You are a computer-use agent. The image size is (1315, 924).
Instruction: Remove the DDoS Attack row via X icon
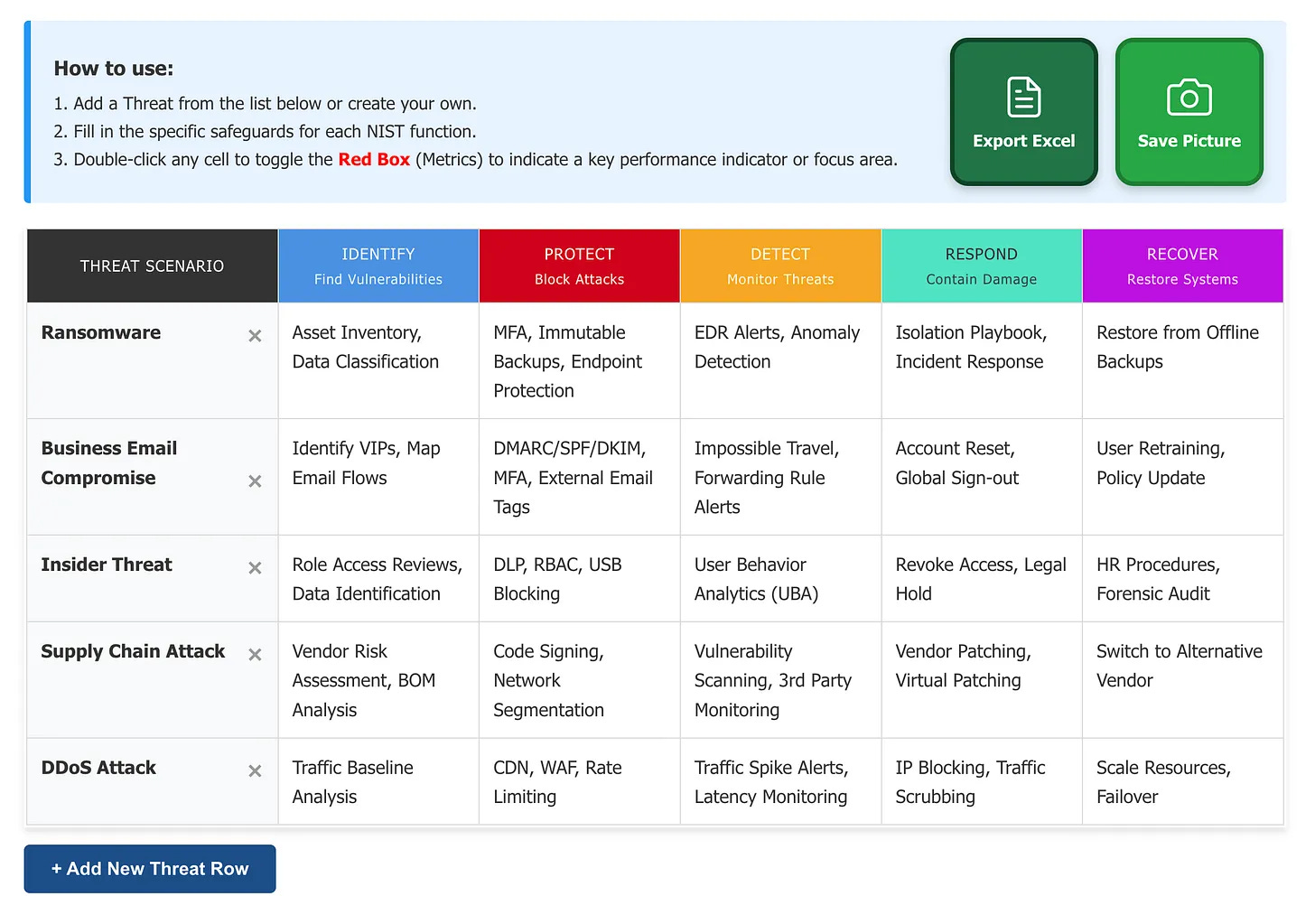coord(255,771)
